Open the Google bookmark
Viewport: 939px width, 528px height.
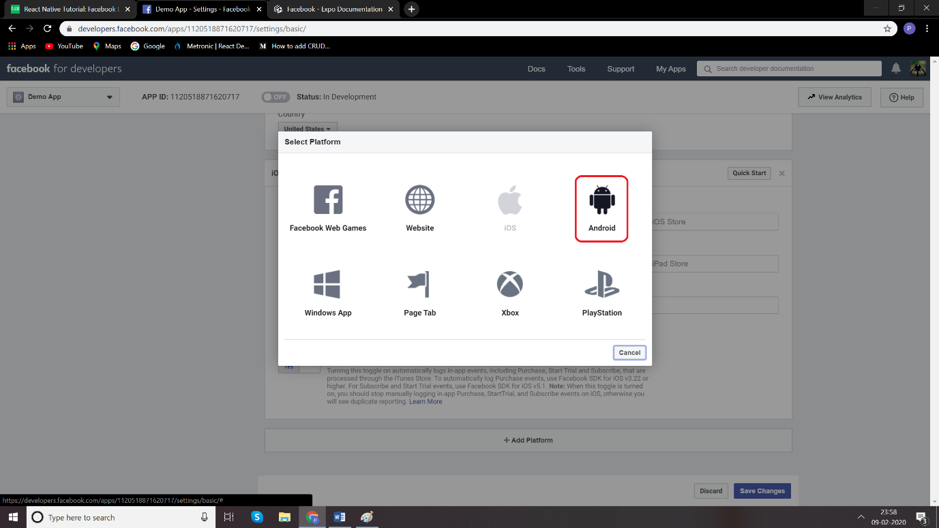point(147,46)
